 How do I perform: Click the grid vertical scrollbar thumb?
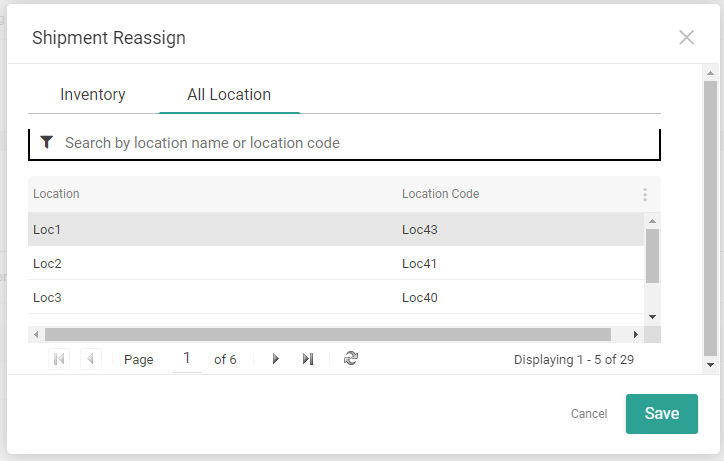click(x=652, y=256)
